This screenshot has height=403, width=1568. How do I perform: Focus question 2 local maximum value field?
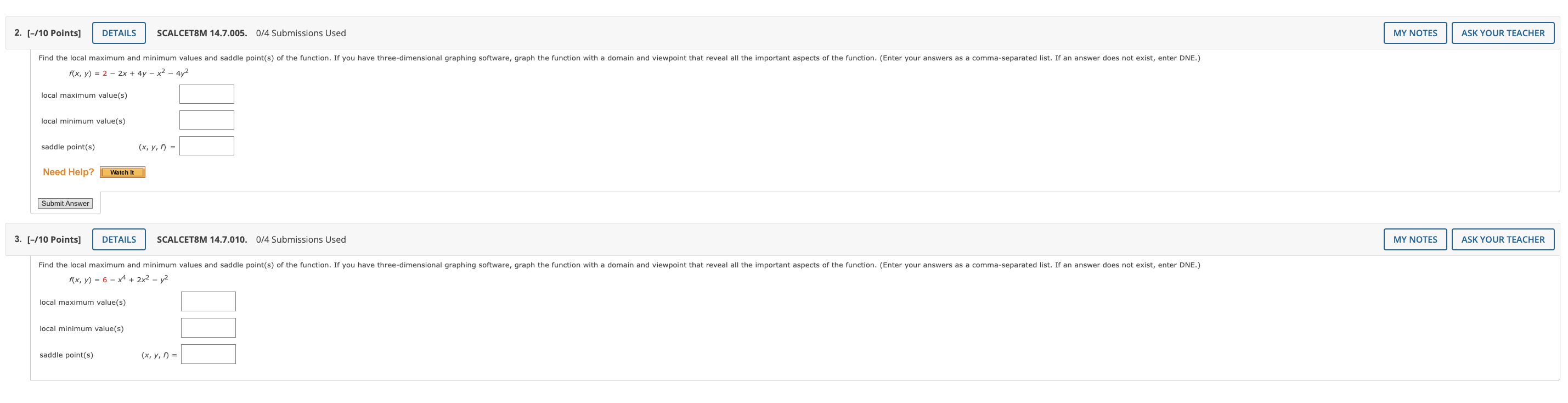click(x=206, y=94)
